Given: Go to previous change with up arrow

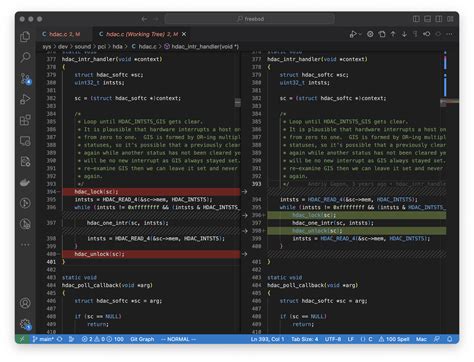Looking at the screenshot, I should click(x=393, y=34).
